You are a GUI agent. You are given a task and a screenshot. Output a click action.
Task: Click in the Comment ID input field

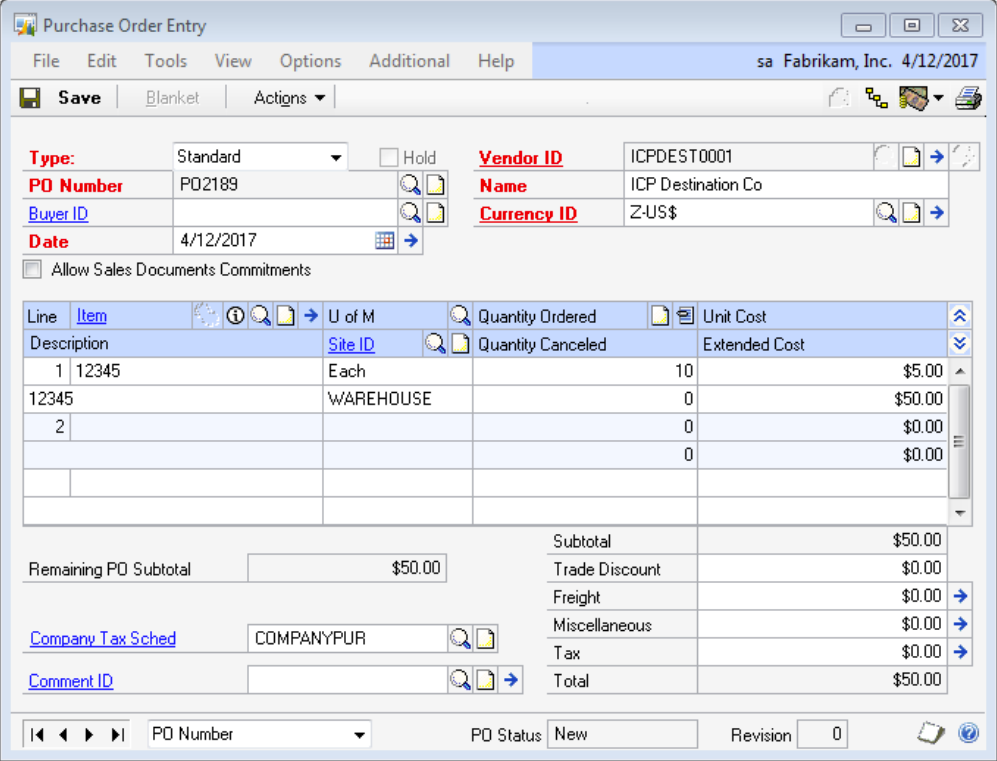pos(346,680)
